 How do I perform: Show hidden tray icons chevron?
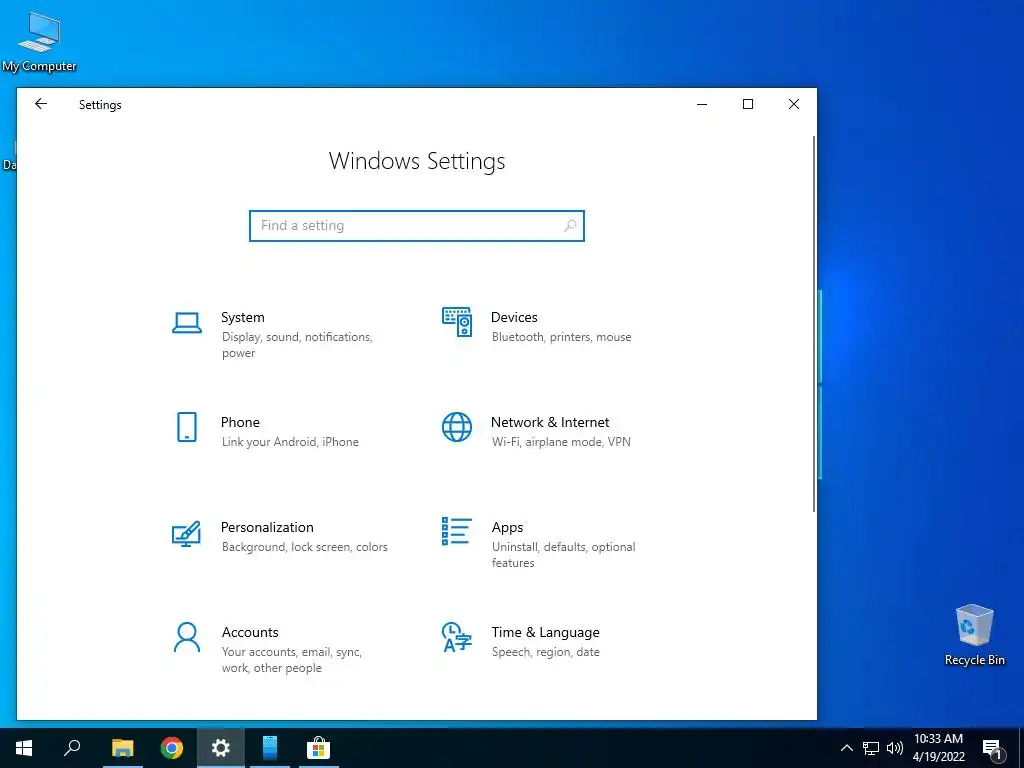pos(846,748)
